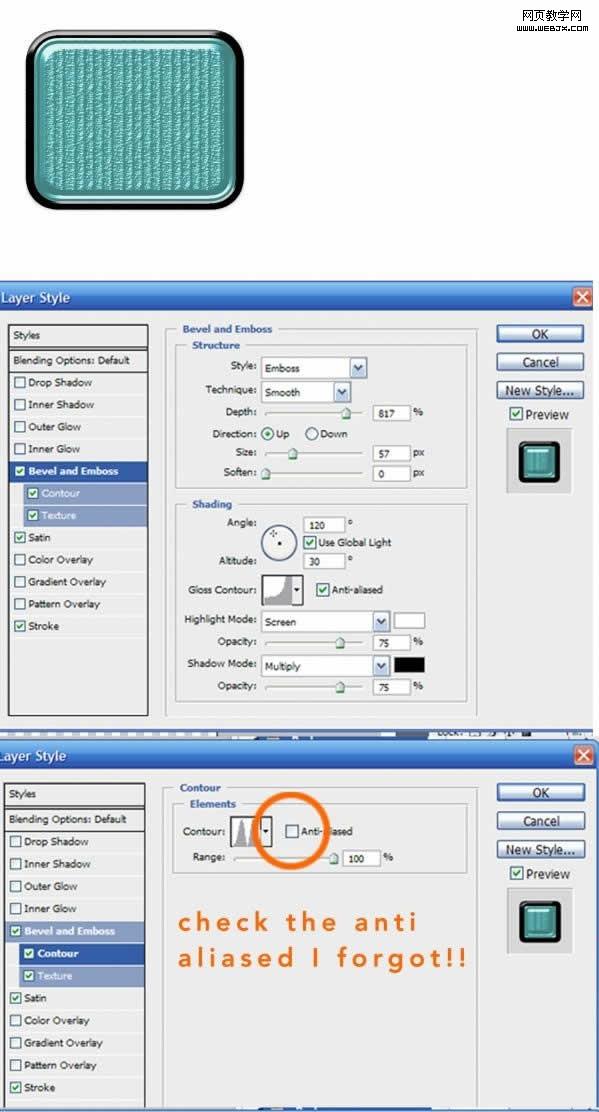
Task: Uncheck Stroke in Bevel and Emboss dialog
Action: point(19,626)
